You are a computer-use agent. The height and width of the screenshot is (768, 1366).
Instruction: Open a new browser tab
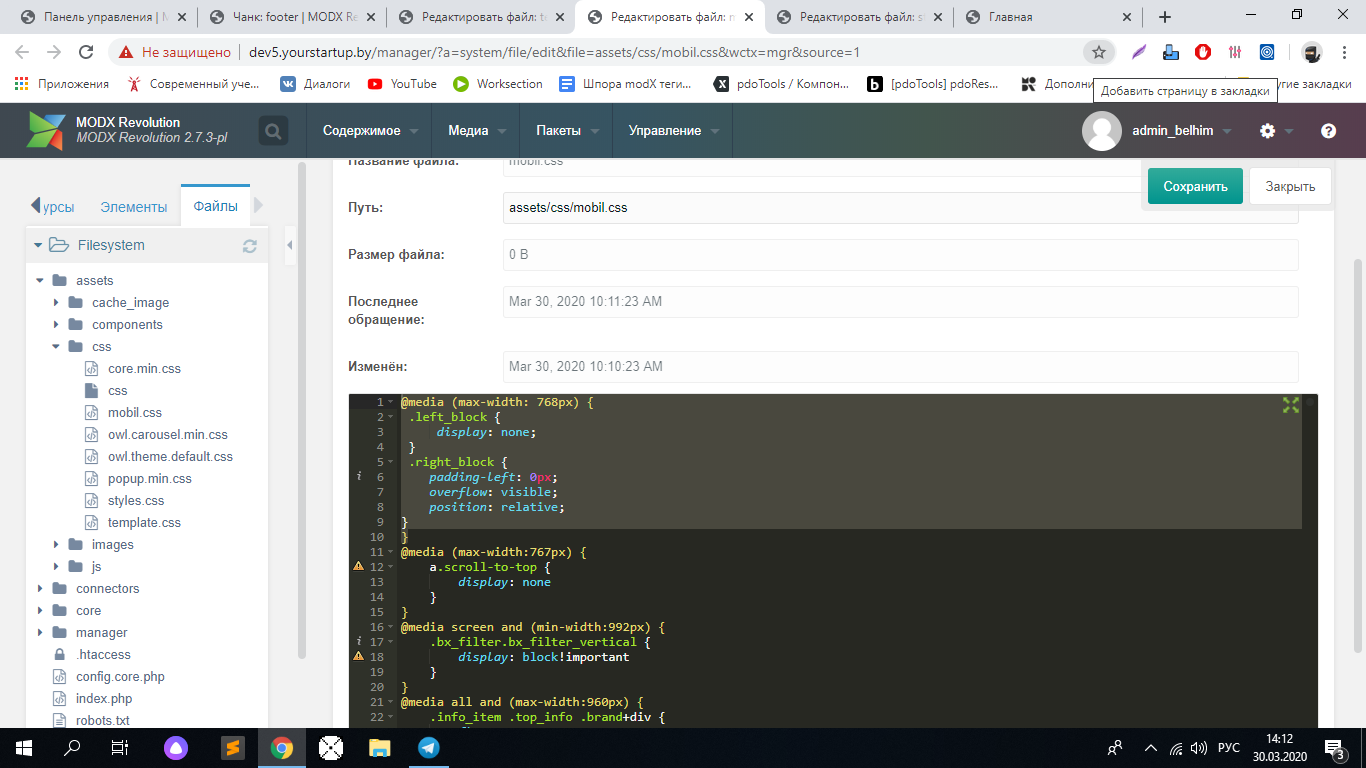(x=1165, y=17)
